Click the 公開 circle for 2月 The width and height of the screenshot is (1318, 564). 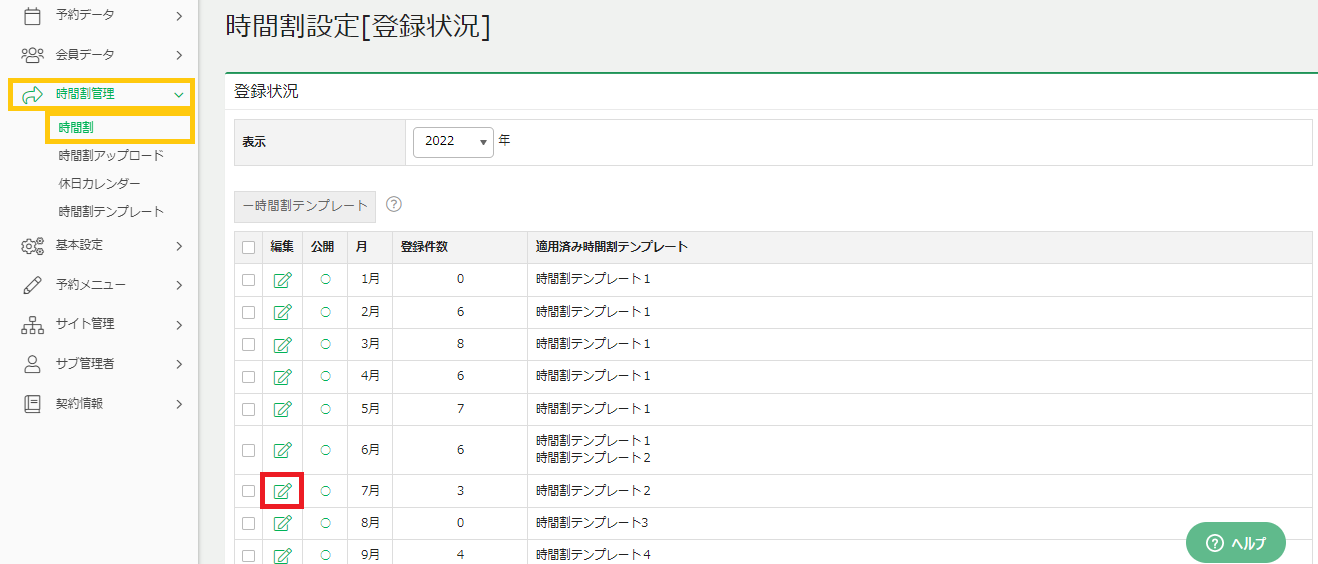point(325,312)
